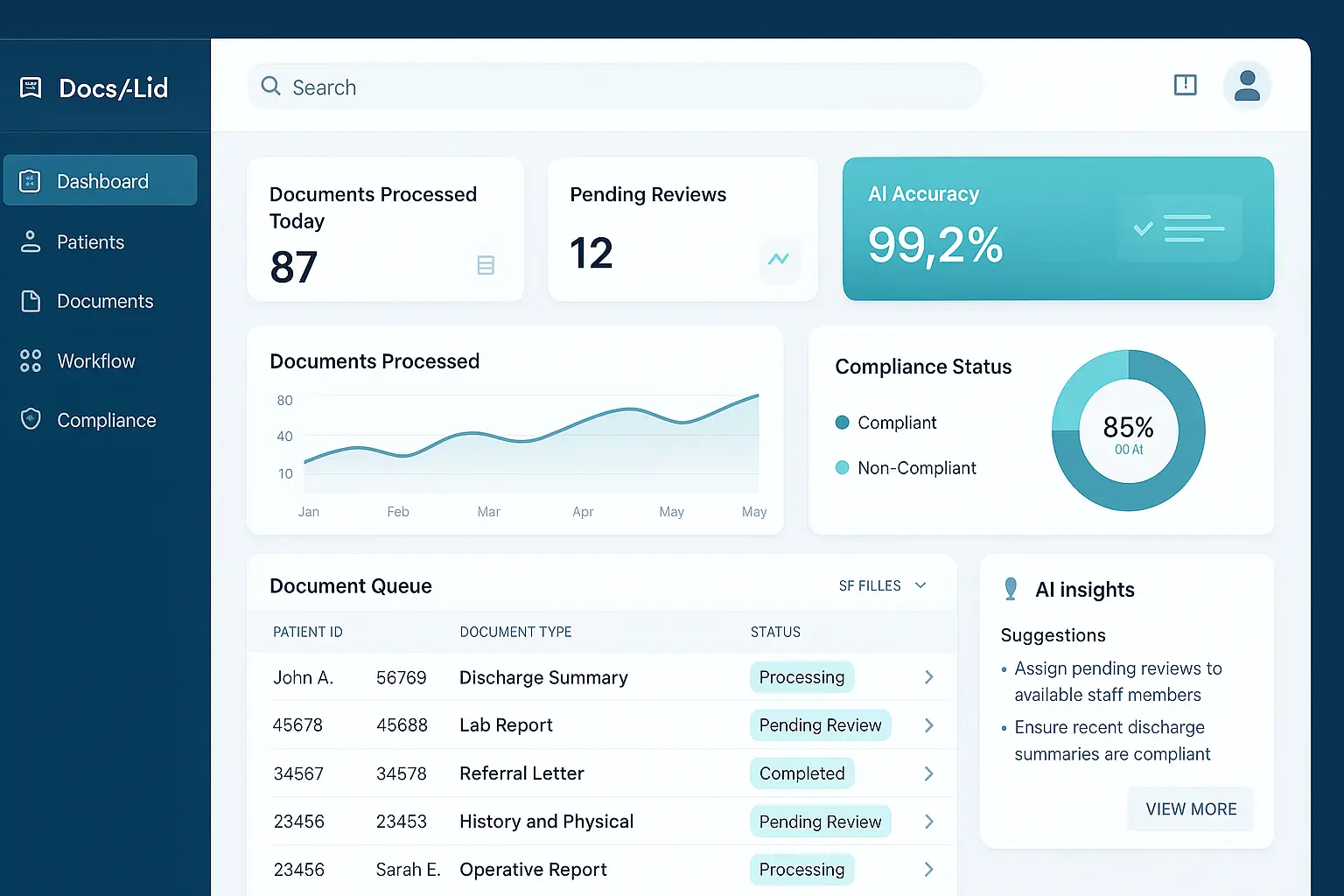The height and width of the screenshot is (896, 1344).
Task: Select the Workflow grid icon
Action: point(31,360)
